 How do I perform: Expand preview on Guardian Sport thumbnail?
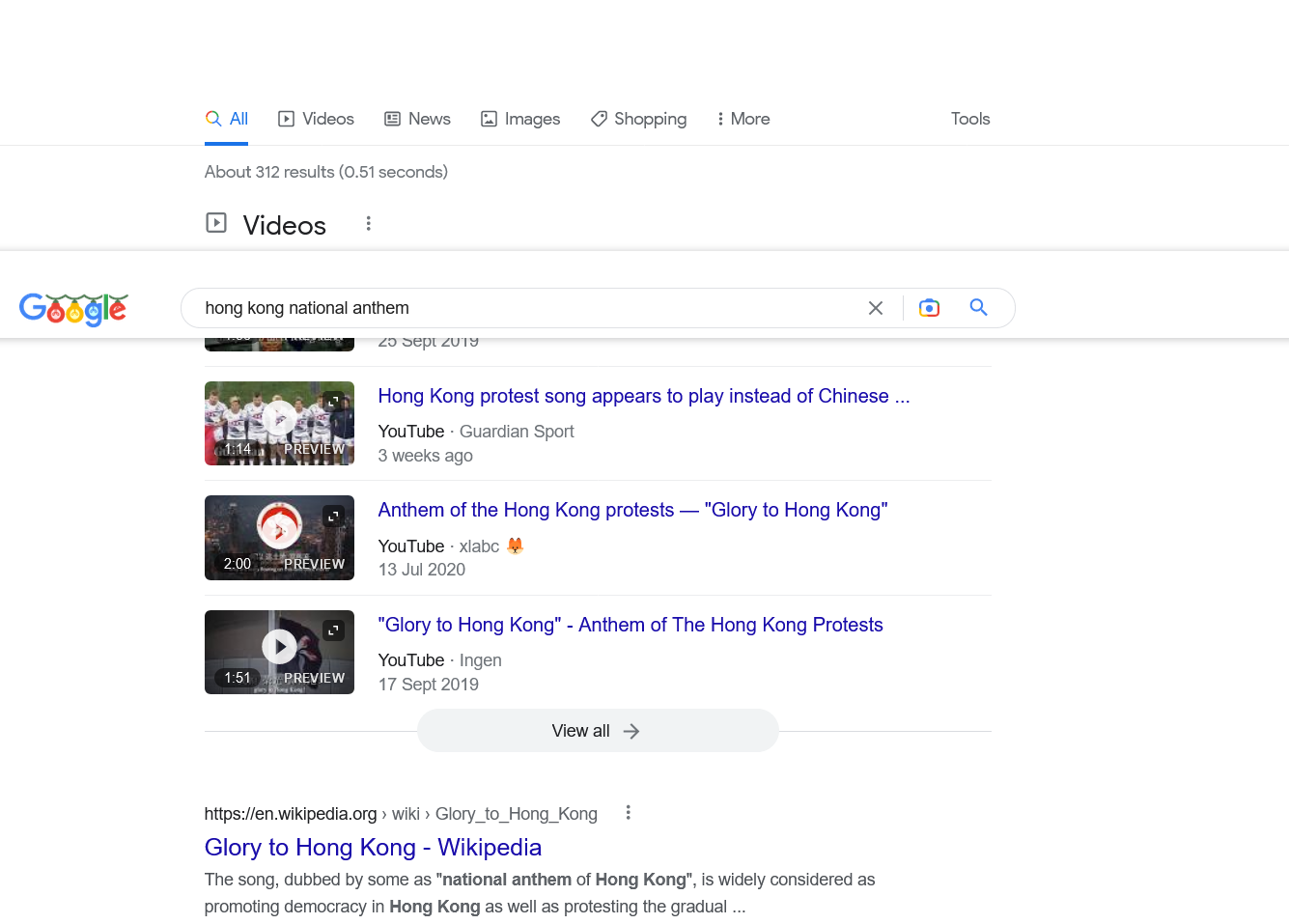point(333,401)
